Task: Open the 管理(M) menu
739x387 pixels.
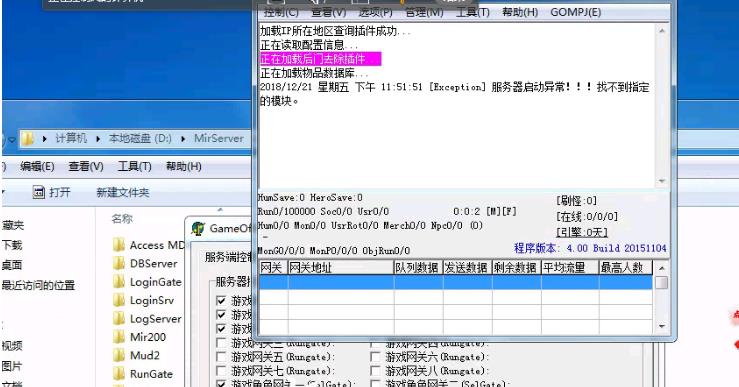Action: (424, 12)
